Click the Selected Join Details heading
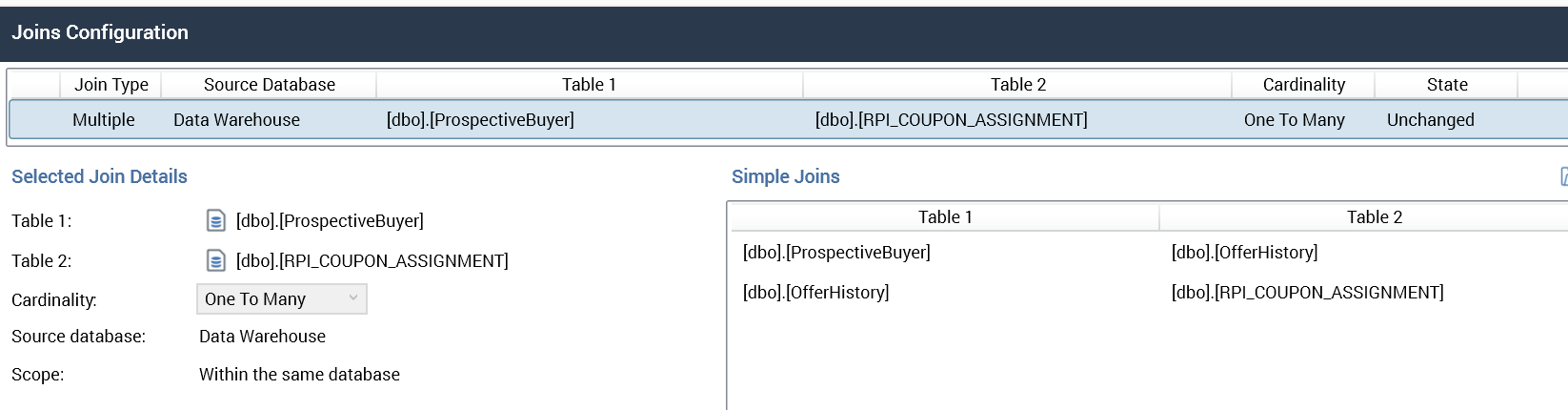Viewport: 1568px width, 410px height. tap(99, 176)
